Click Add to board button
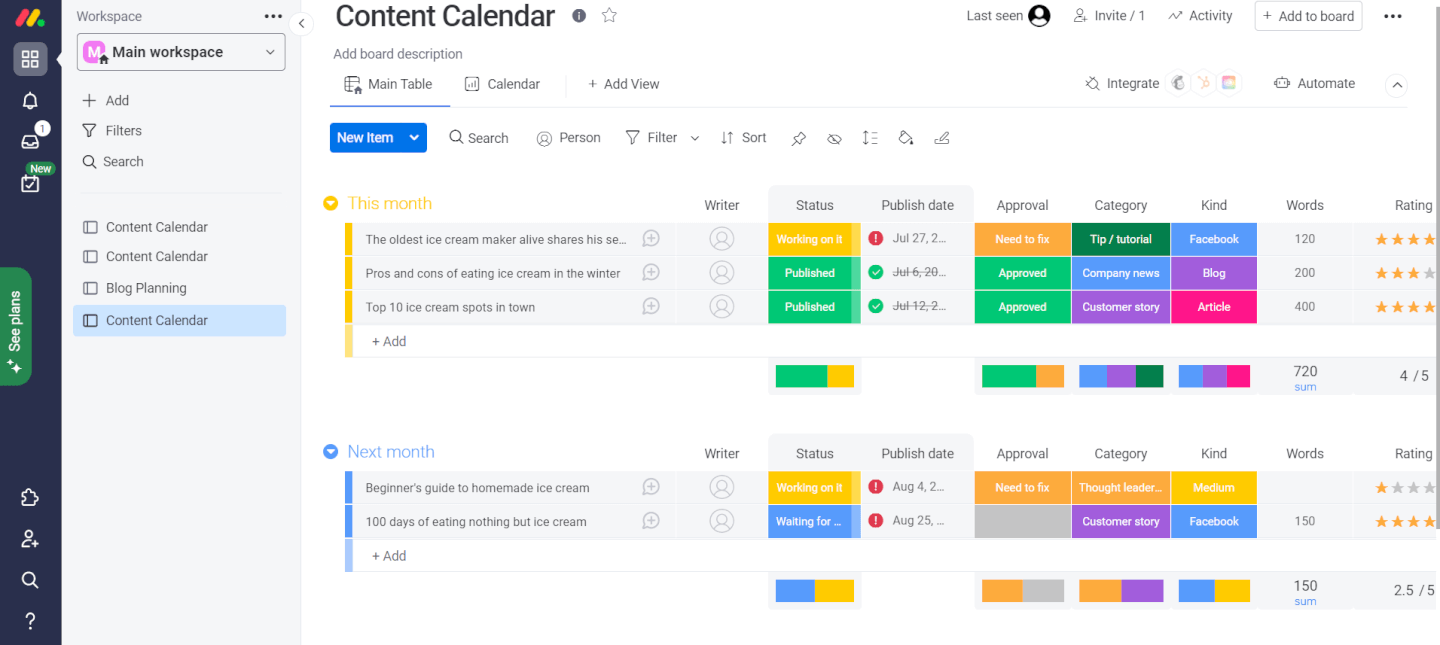The width and height of the screenshot is (1440, 645). (1308, 16)
